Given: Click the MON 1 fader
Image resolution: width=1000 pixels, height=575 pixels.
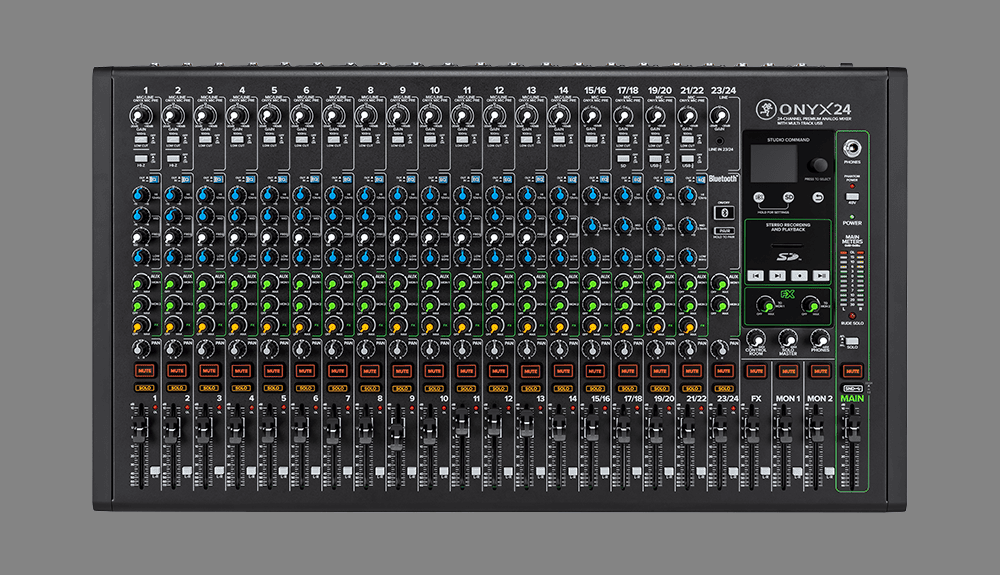Looking at the screenshot, I should pyautogui.click(x=784, y=430).
